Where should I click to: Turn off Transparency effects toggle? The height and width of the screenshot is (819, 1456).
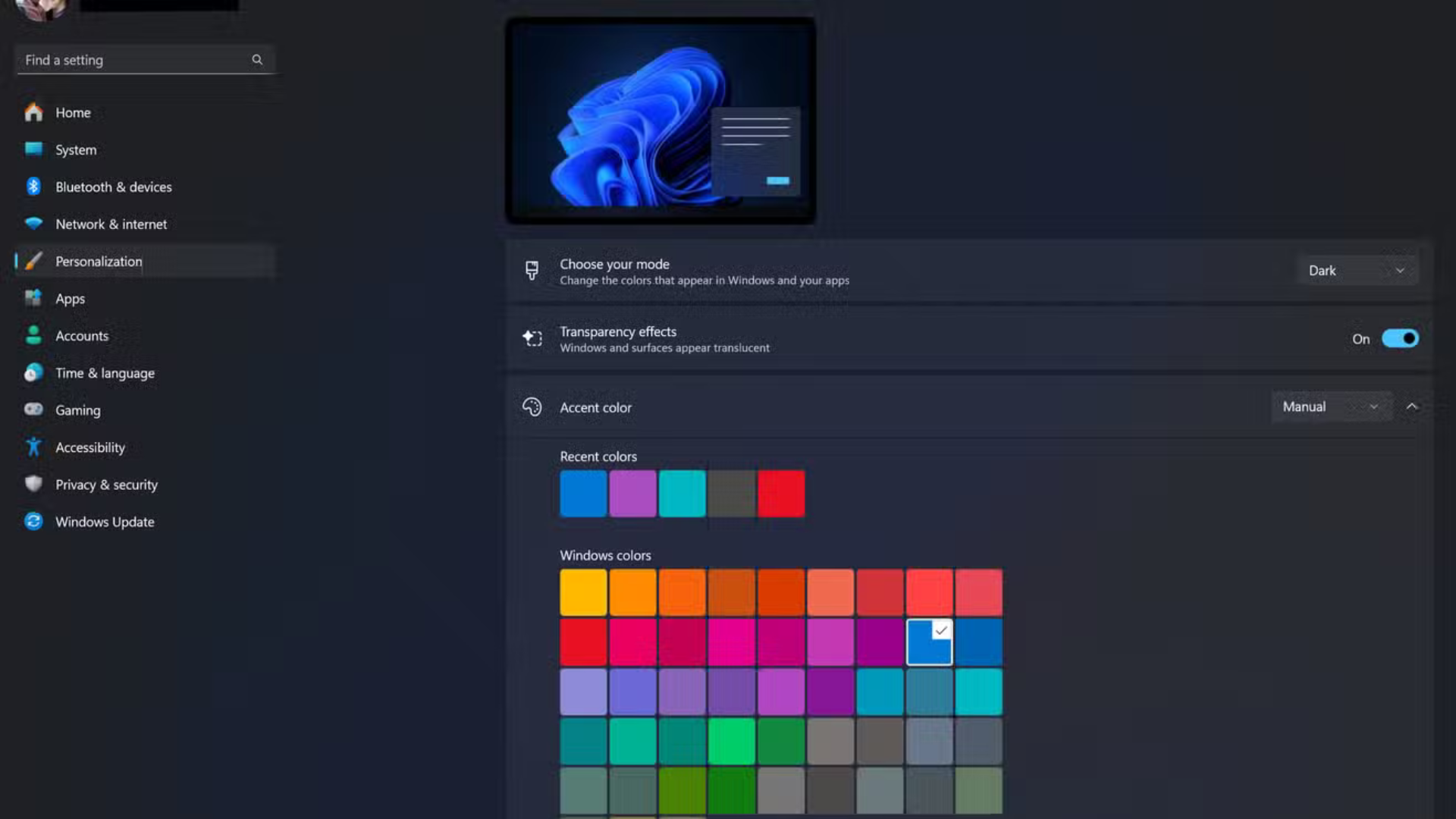pos(1399,338)
